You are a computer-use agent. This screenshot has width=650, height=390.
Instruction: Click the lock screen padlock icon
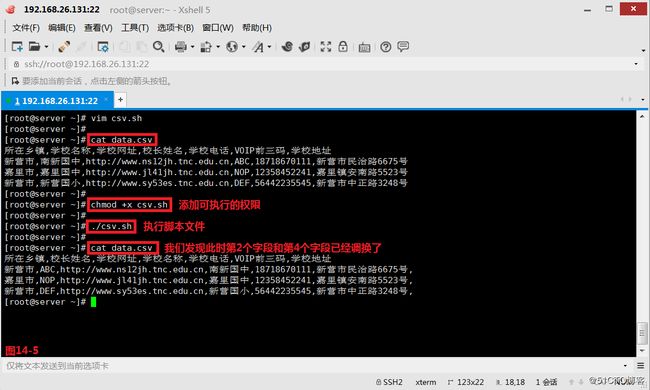click(343, 46)
